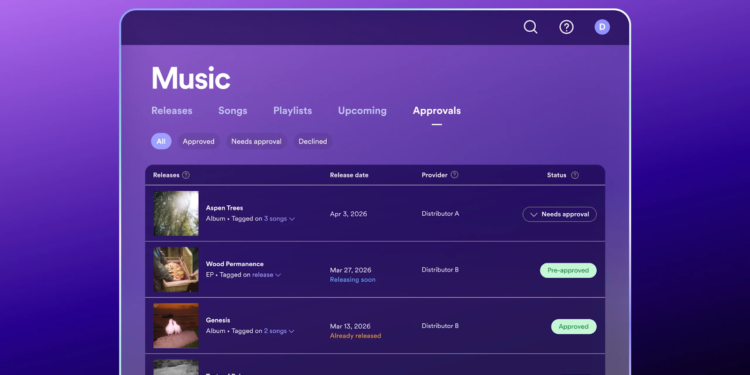Screen dimensions: 750x375
Task: Open search with the magnifier icon
Action: tap(530, 27)
